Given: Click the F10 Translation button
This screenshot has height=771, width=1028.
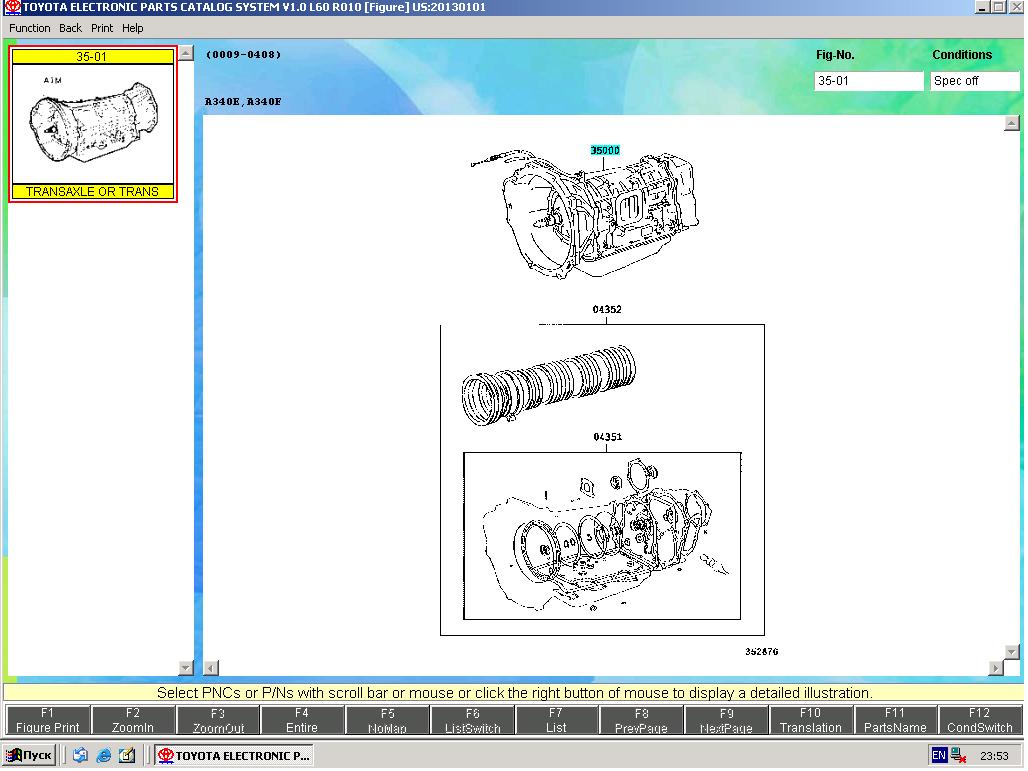Looking at the screenshot, I should click(x=810, y=720).
